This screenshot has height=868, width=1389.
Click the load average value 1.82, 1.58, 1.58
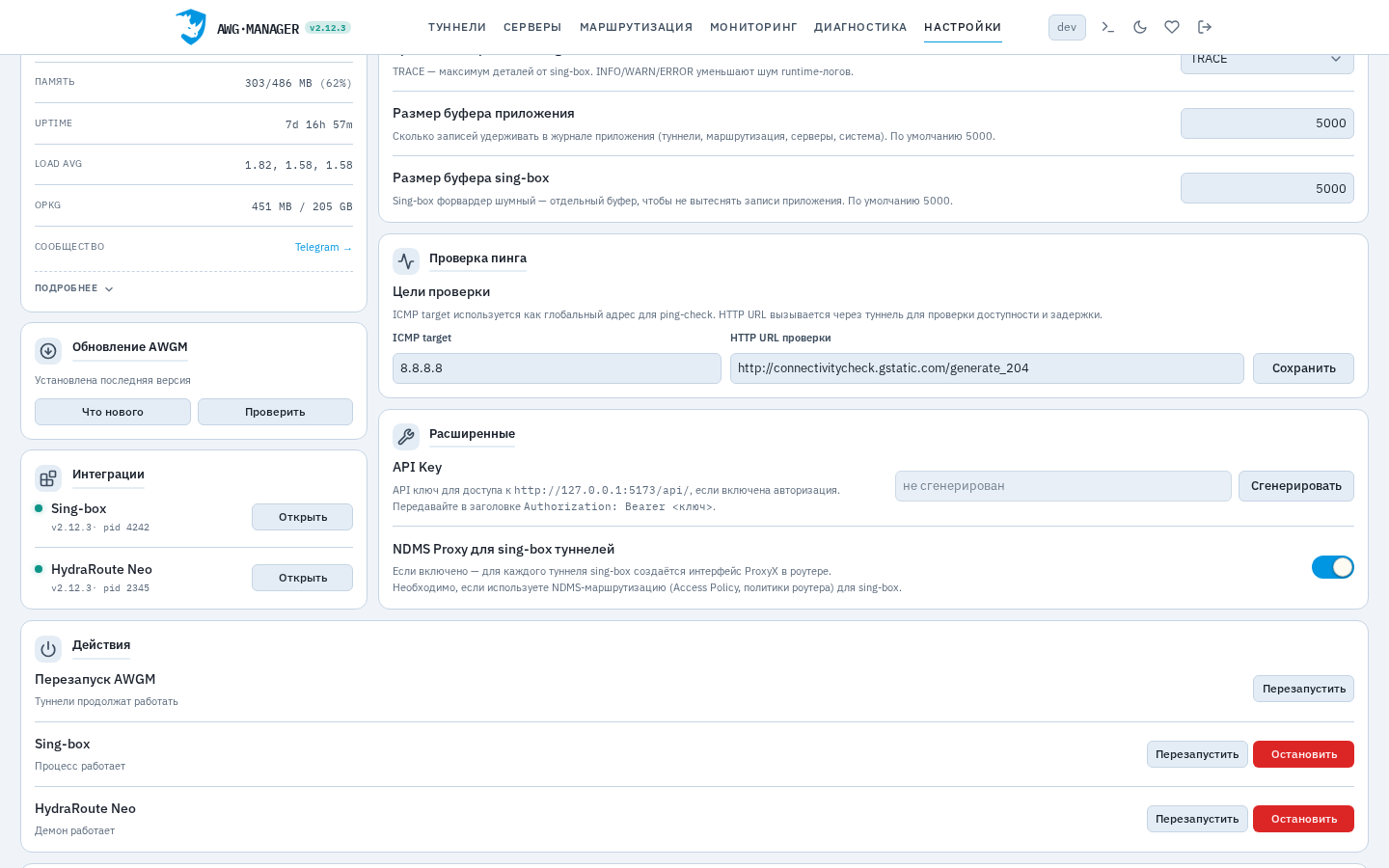(x=298, y=165)
